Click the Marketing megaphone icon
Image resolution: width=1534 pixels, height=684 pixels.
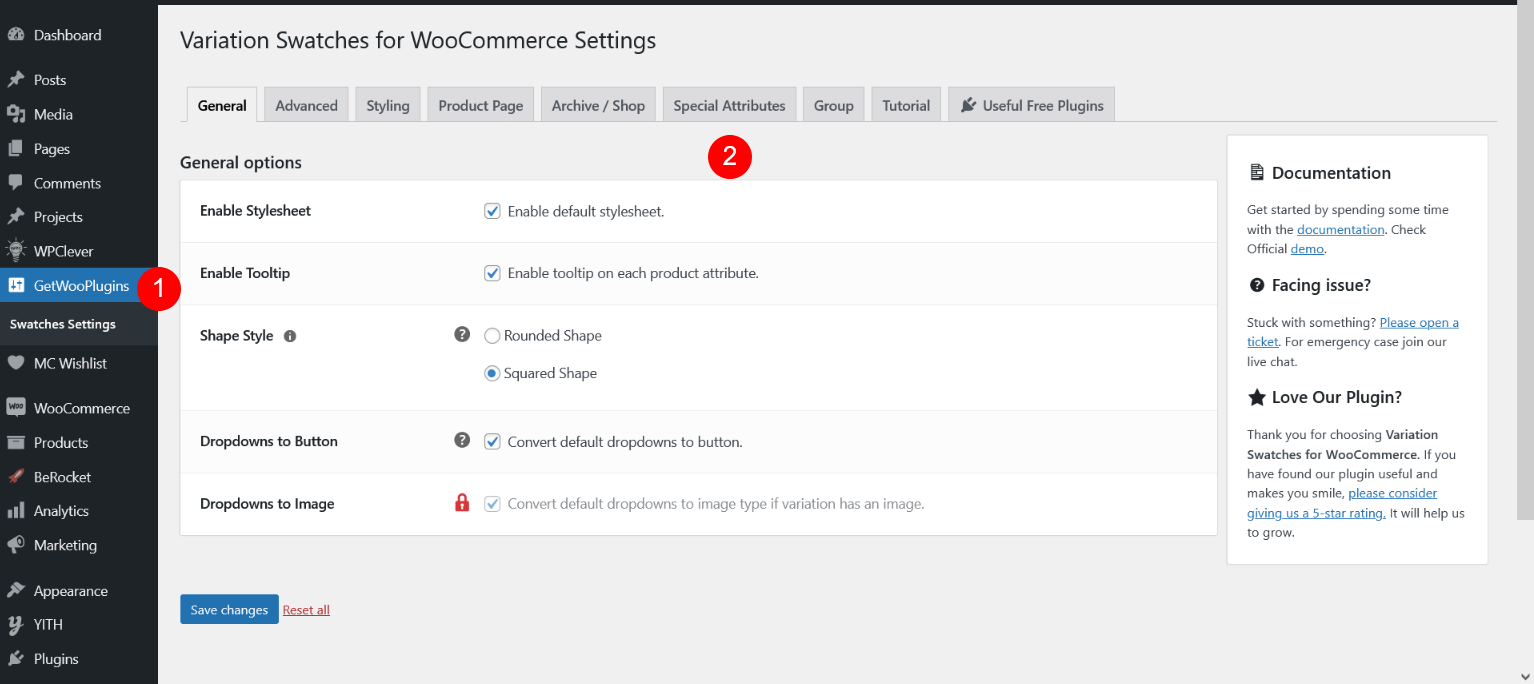tap(16, 545)
